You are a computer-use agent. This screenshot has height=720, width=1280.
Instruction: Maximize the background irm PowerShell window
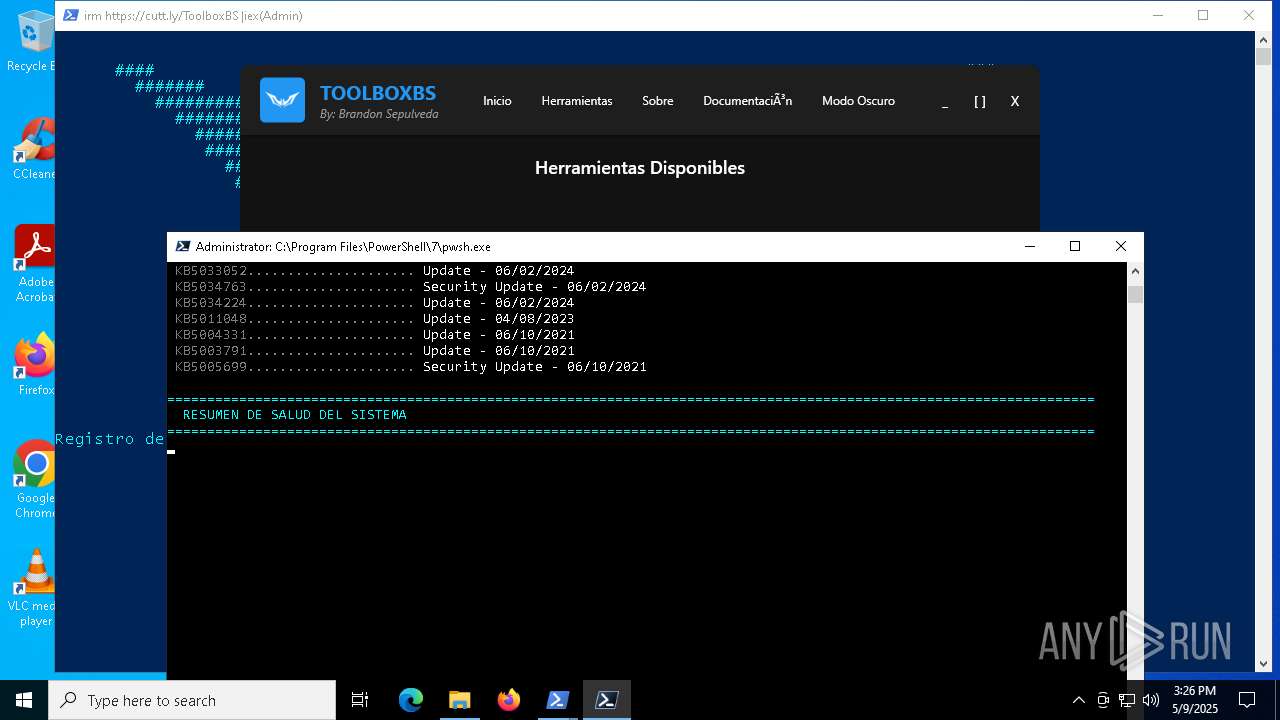point(1203,15)
